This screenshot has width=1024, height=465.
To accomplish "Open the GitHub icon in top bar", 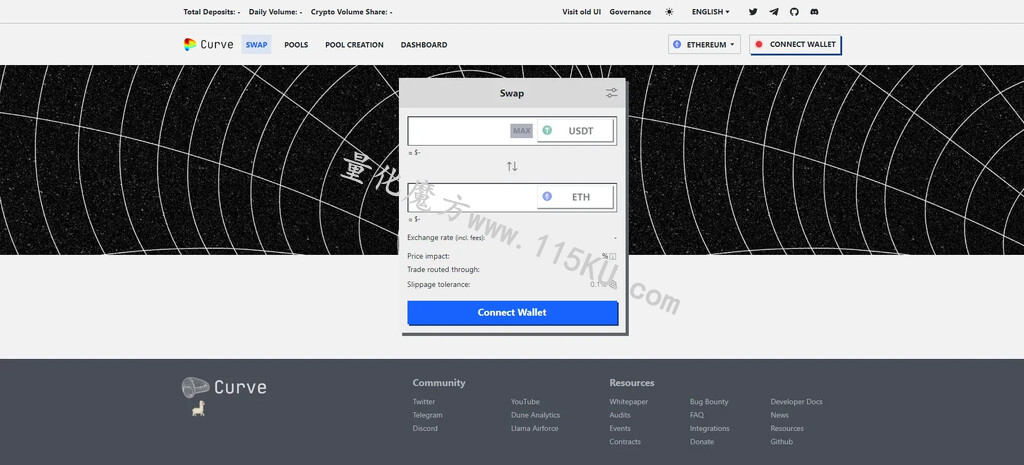I will [794, 12].
